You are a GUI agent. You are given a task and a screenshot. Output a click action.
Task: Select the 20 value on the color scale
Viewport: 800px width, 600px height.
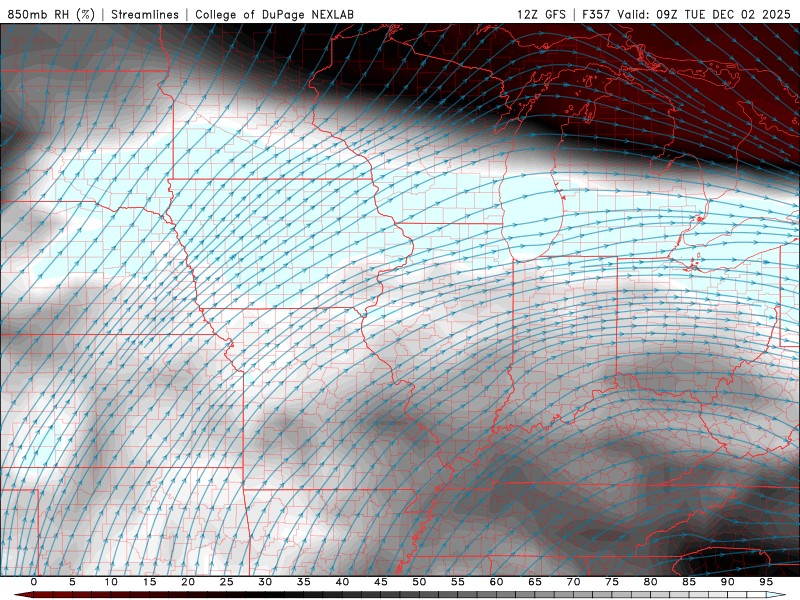pyautogui.click(x=188, y=582)
